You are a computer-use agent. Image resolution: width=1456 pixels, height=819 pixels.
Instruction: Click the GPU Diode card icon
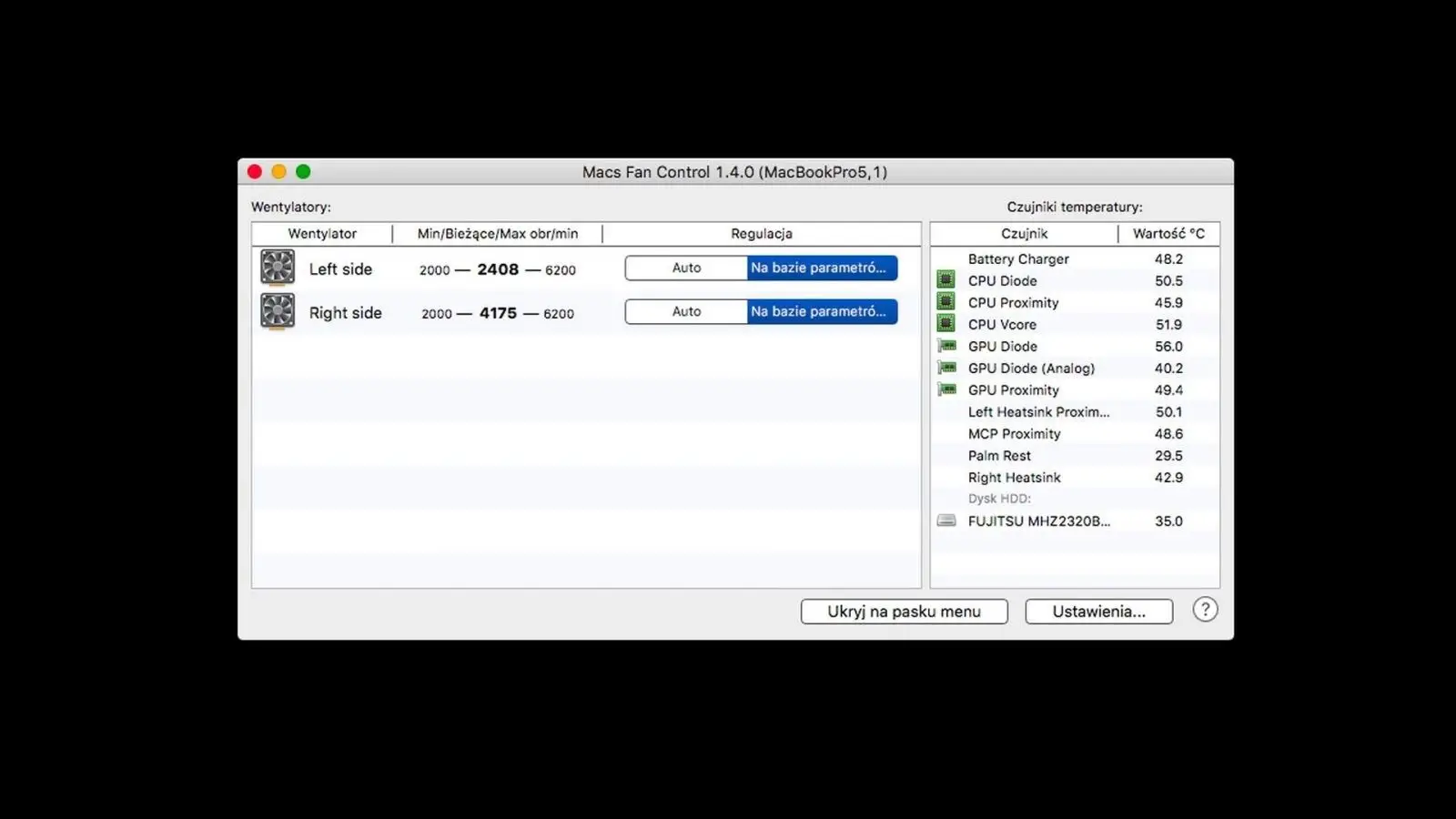click(946, 346)
